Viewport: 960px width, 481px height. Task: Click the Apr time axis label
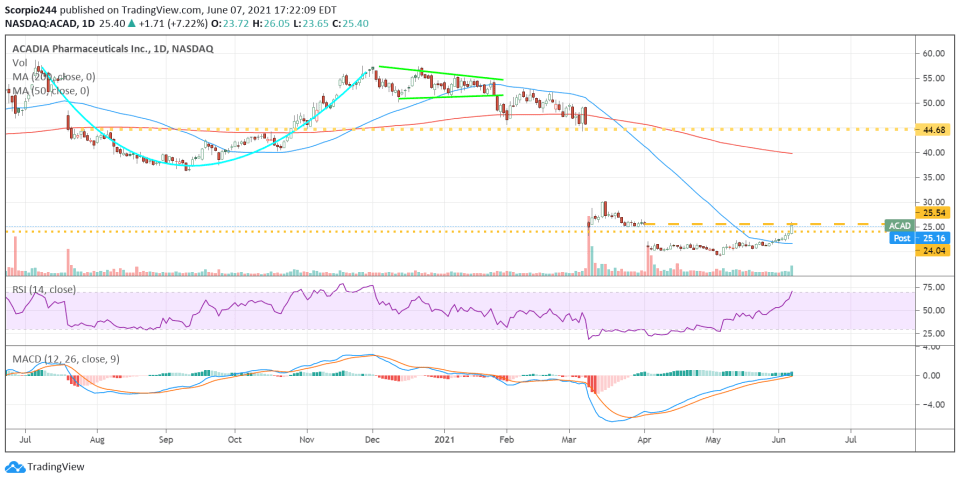(x=643, y=439)
